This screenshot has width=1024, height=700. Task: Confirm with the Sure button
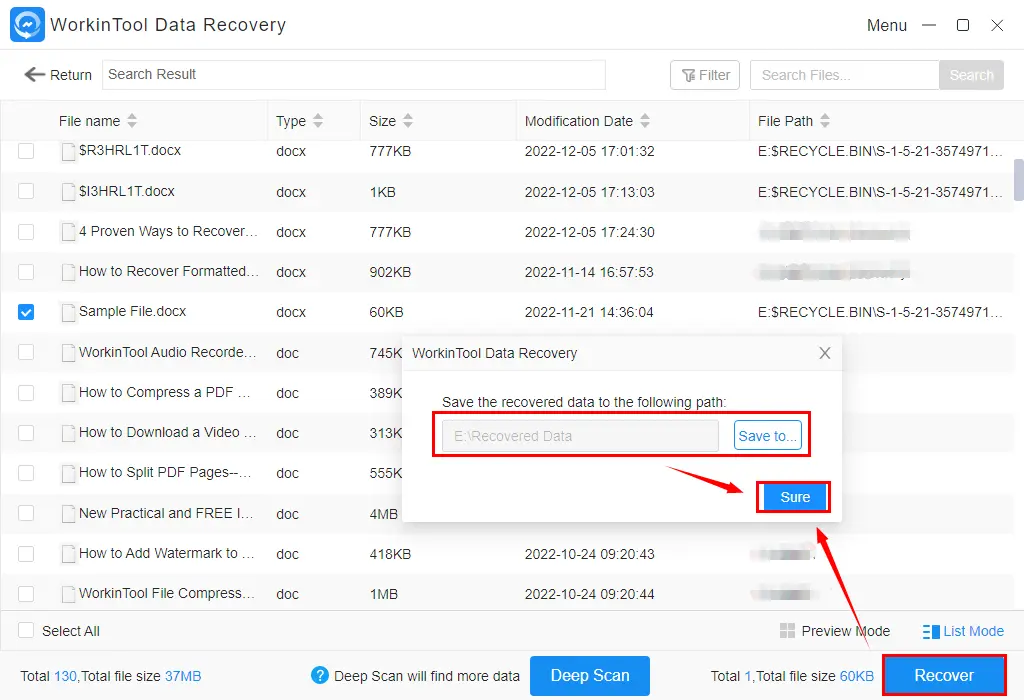(x=795, y=498)
